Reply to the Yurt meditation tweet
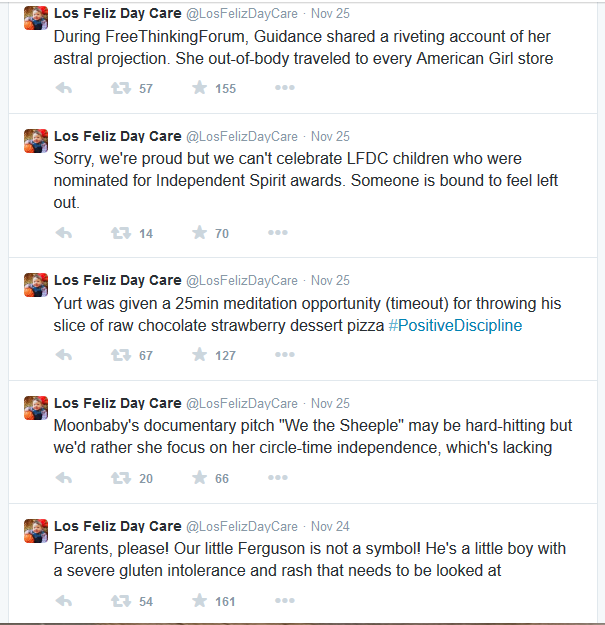Screen dimensions: 605x625 [x=63, y=355]
